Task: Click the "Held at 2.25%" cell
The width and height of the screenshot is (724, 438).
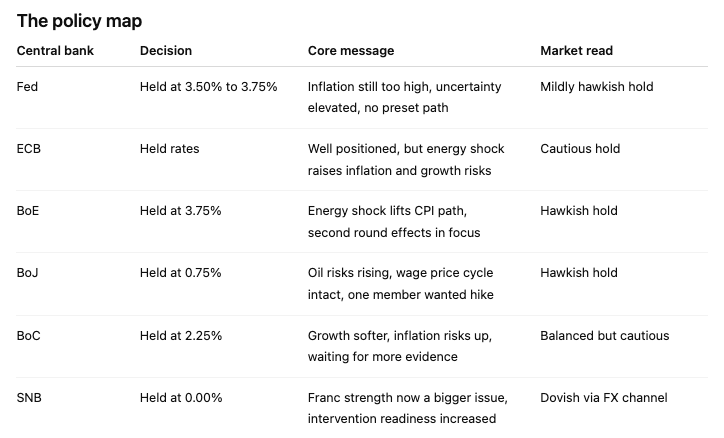Action: tap(181, 335)
